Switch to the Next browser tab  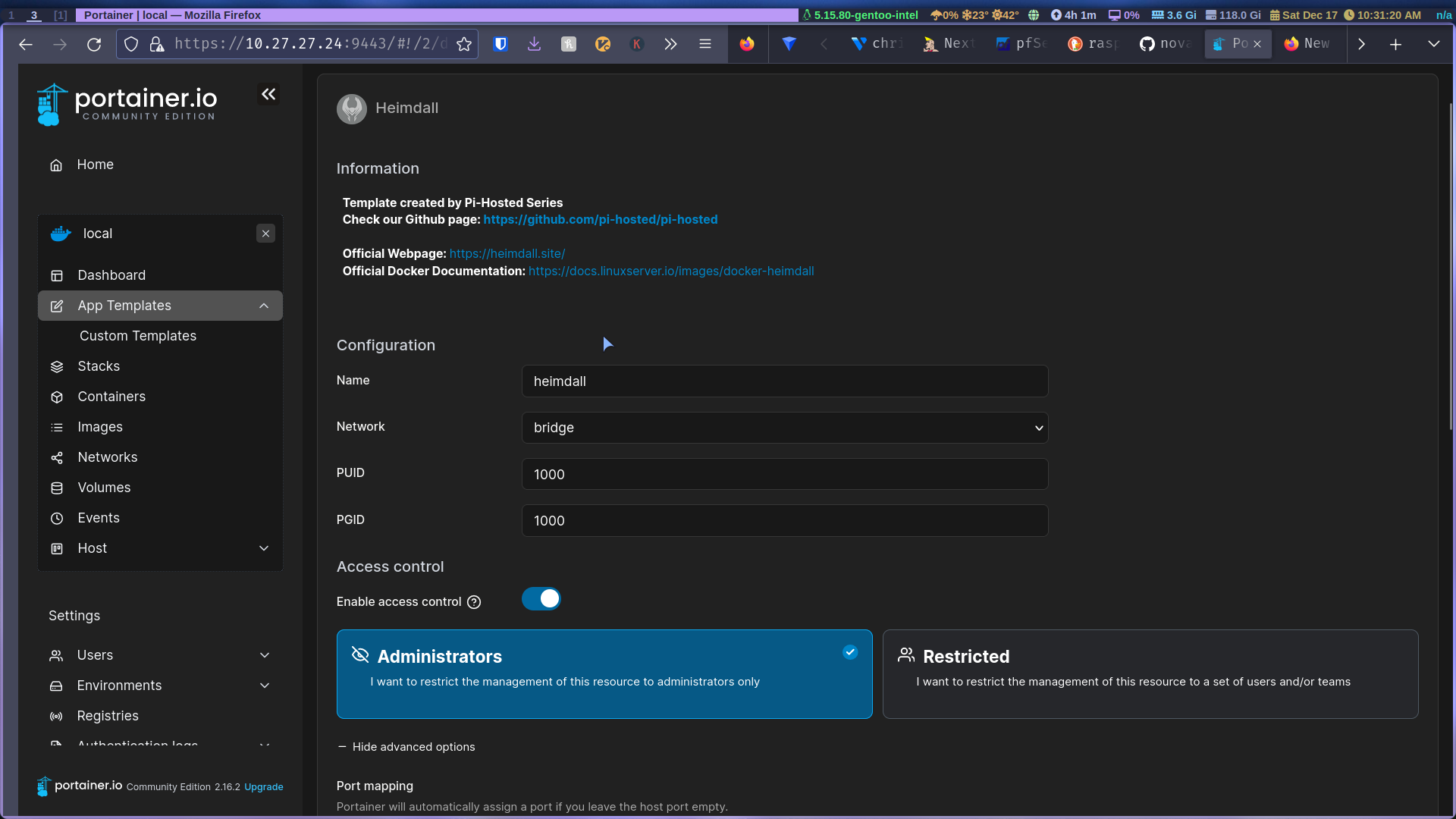950,44
